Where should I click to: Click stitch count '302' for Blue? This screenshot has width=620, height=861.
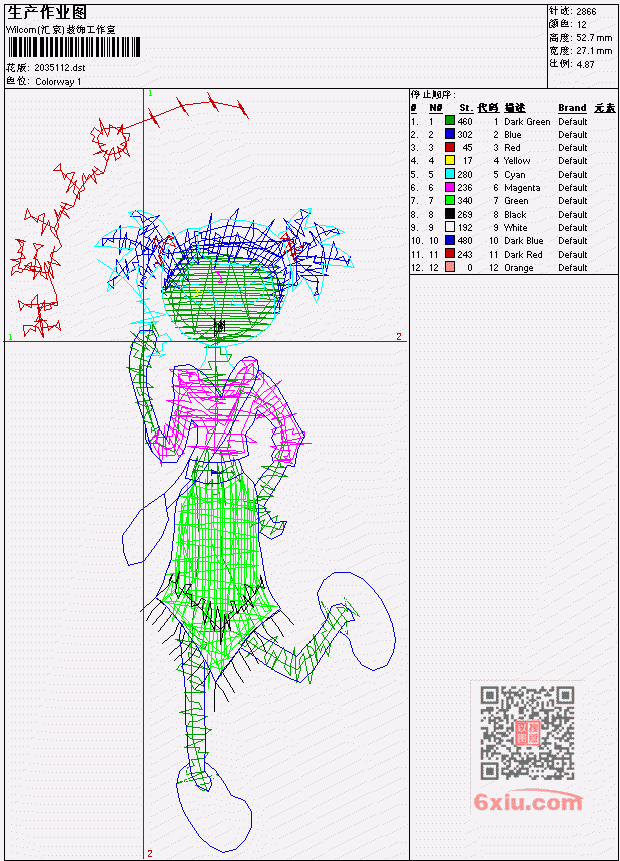465,135
